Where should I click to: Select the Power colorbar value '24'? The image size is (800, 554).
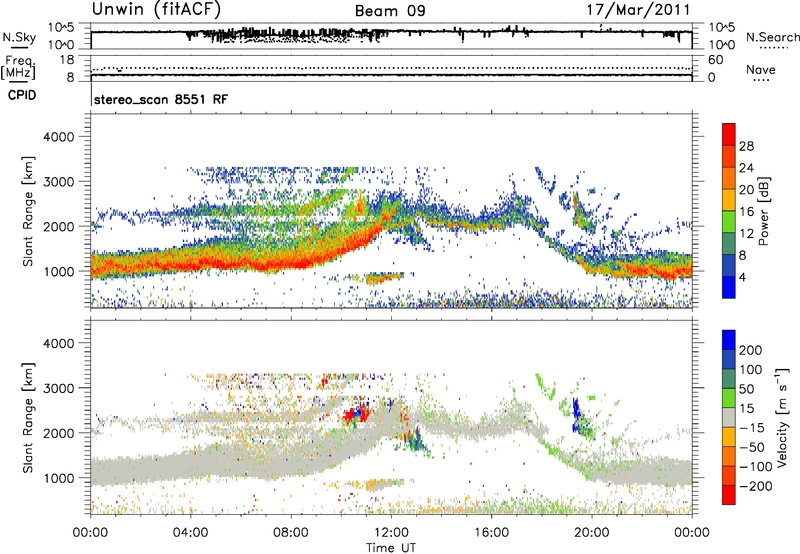(746, 168)
